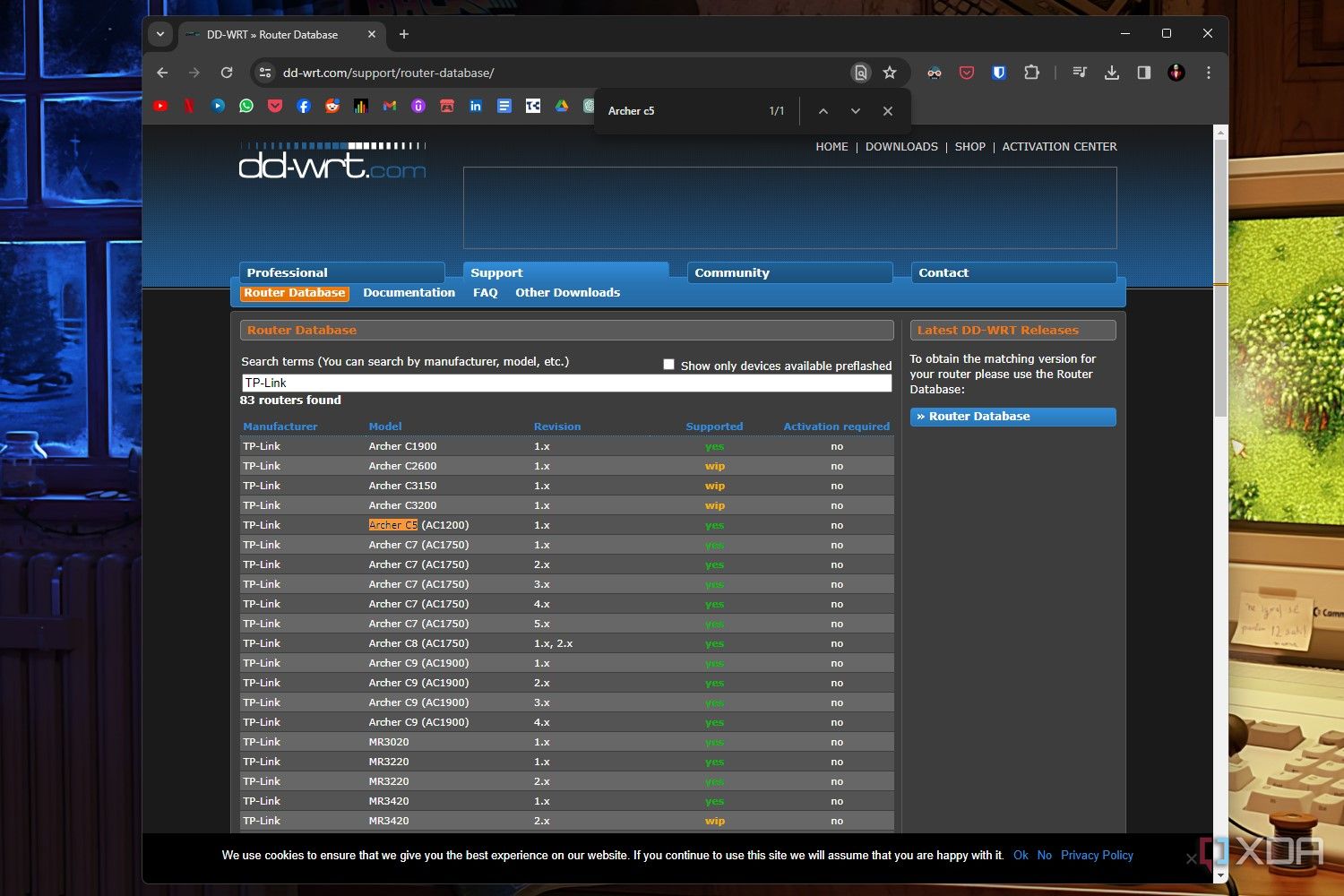Open the Privacy Policy link

pyautogui.click(x=1097, y=856)
